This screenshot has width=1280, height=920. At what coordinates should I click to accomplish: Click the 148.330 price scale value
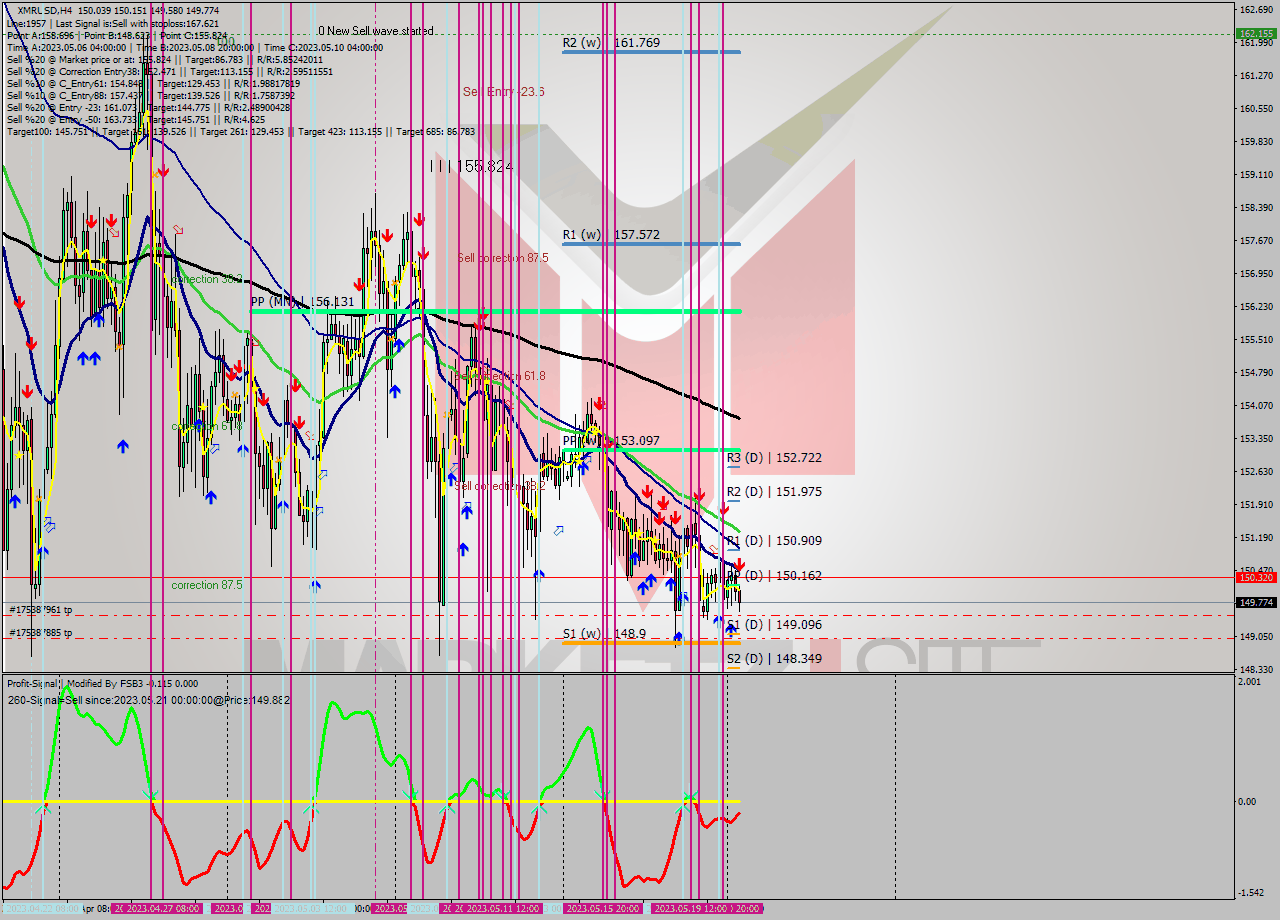(1256, 669)
